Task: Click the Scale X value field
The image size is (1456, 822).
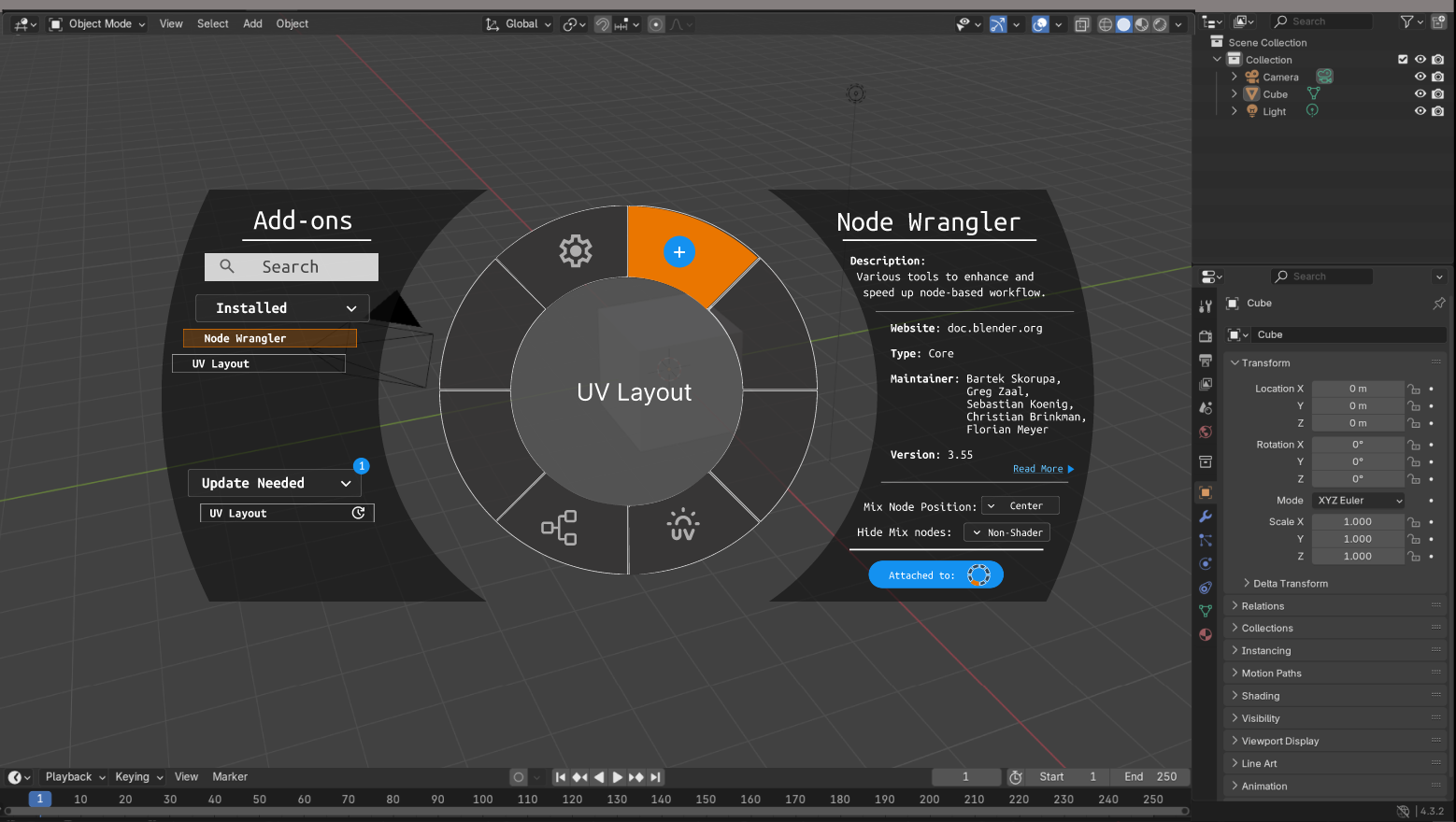Action: click(x=1357, y=522)
